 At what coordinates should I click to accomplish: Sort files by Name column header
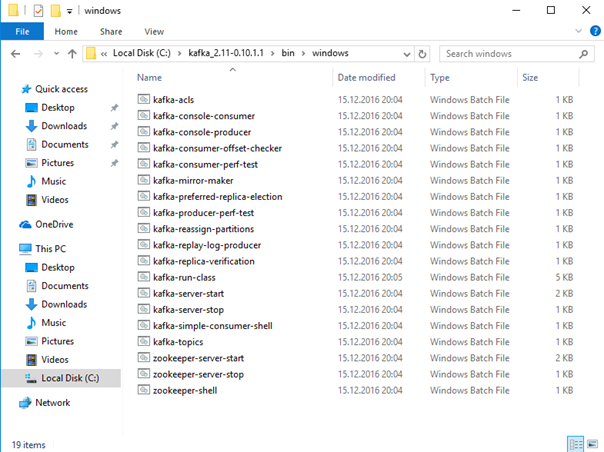149,77
